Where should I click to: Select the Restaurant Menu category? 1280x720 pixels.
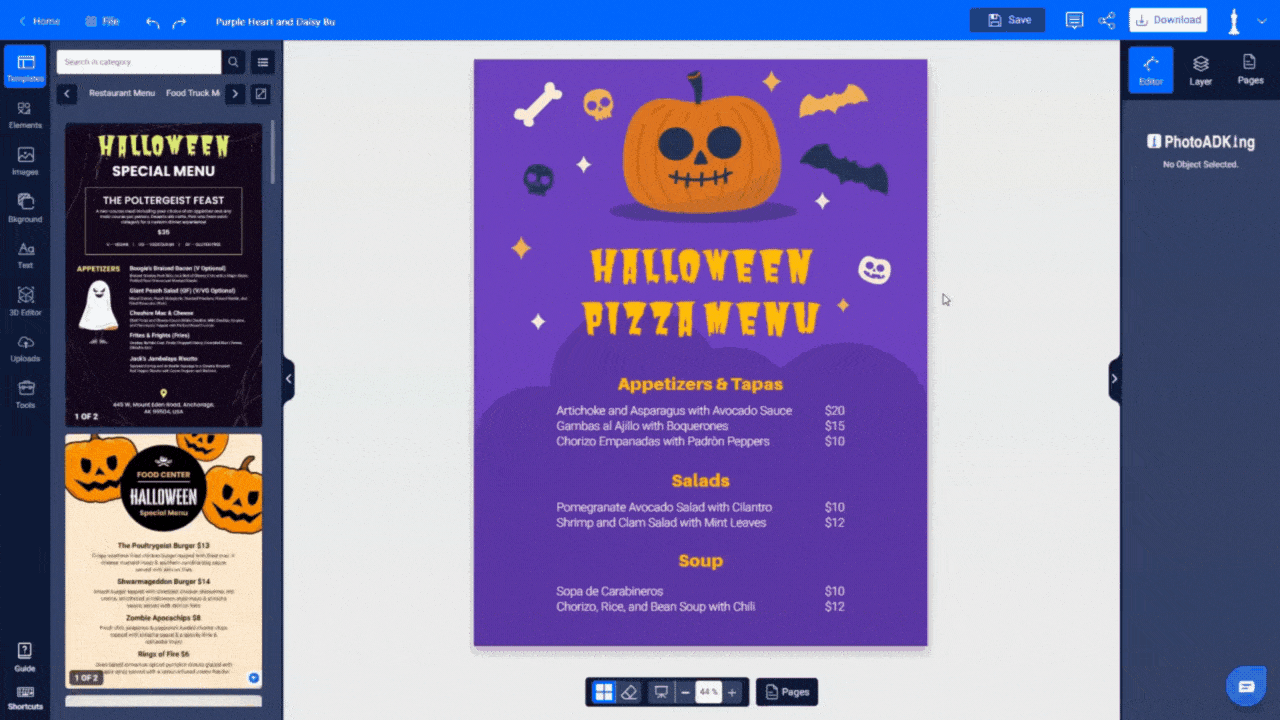point(122,93)
